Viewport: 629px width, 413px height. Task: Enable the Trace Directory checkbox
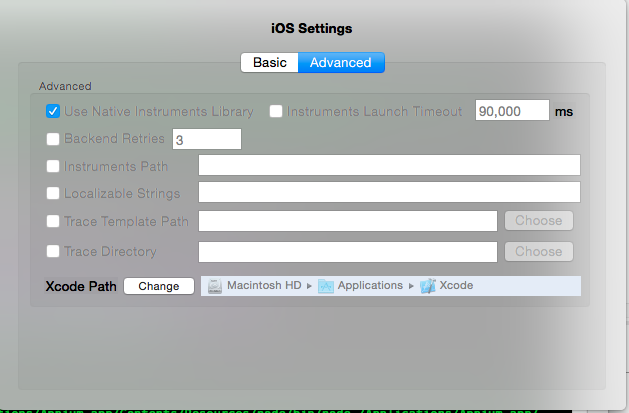point(54,252)
